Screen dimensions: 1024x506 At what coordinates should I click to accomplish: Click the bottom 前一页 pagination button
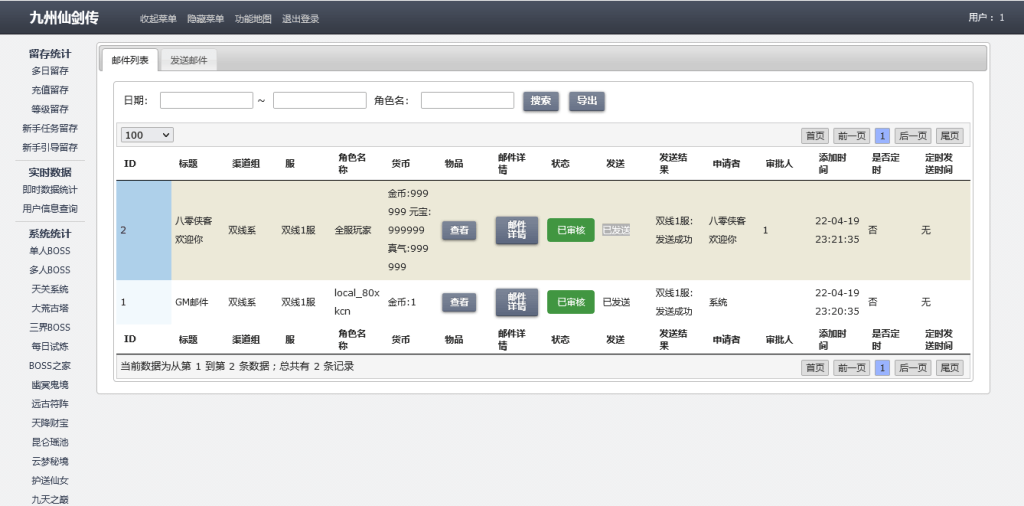coord(852,368)
